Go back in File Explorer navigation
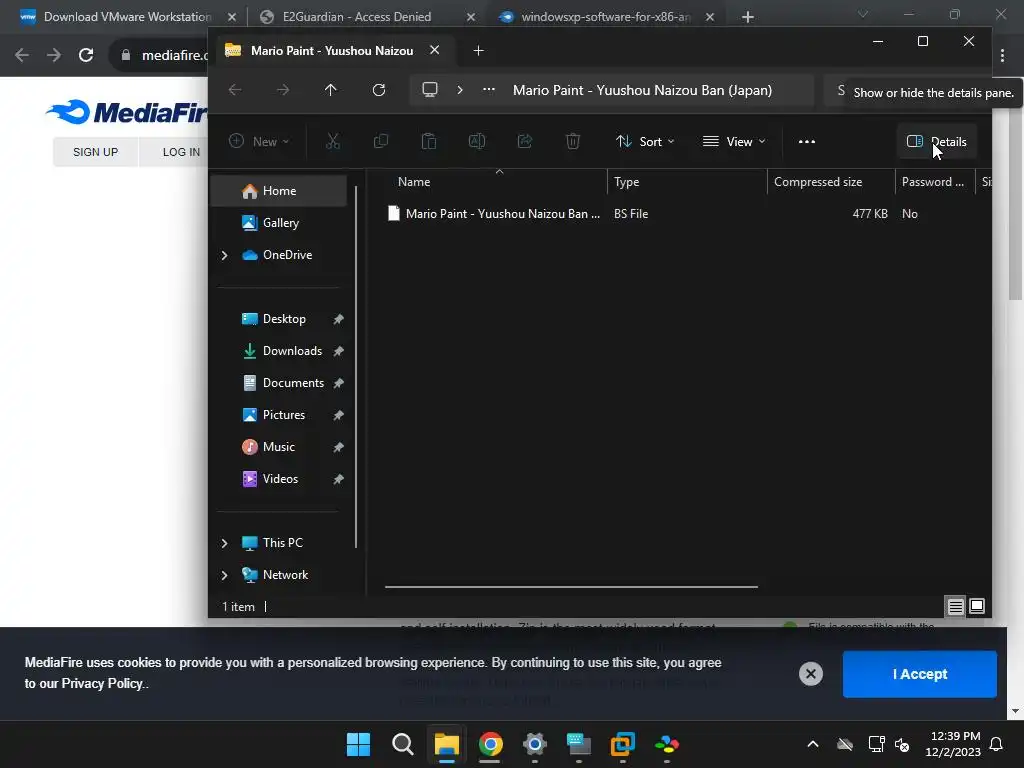This screenshot has width=1024, height=768. [235, 90]
